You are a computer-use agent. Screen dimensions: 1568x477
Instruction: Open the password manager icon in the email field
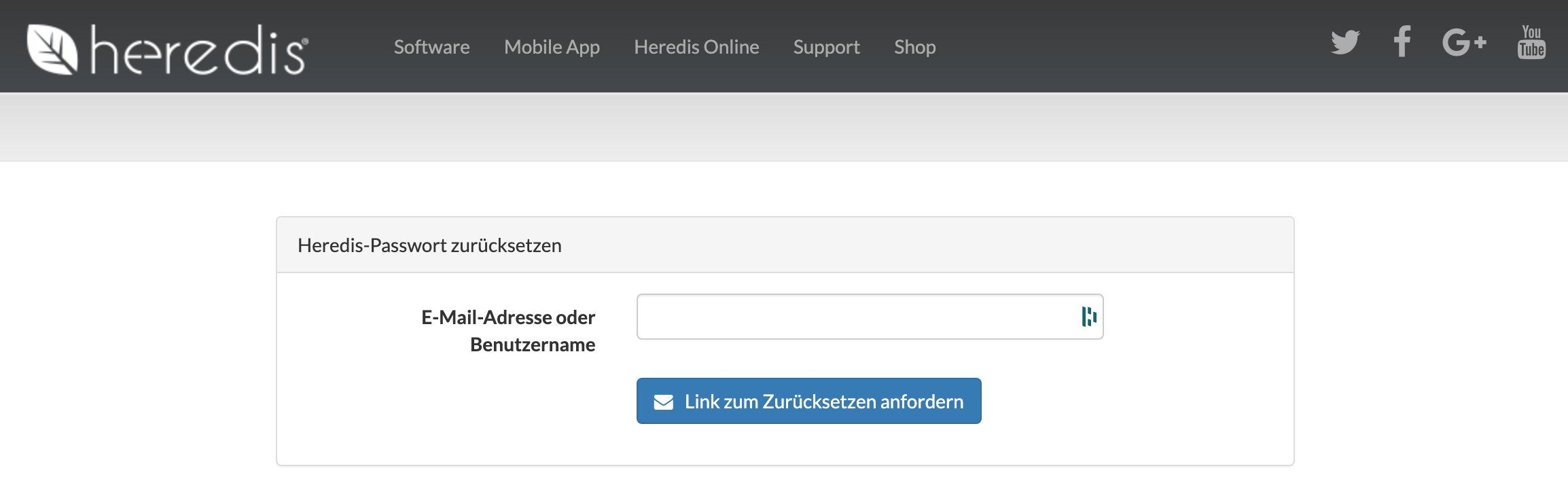1089,317
